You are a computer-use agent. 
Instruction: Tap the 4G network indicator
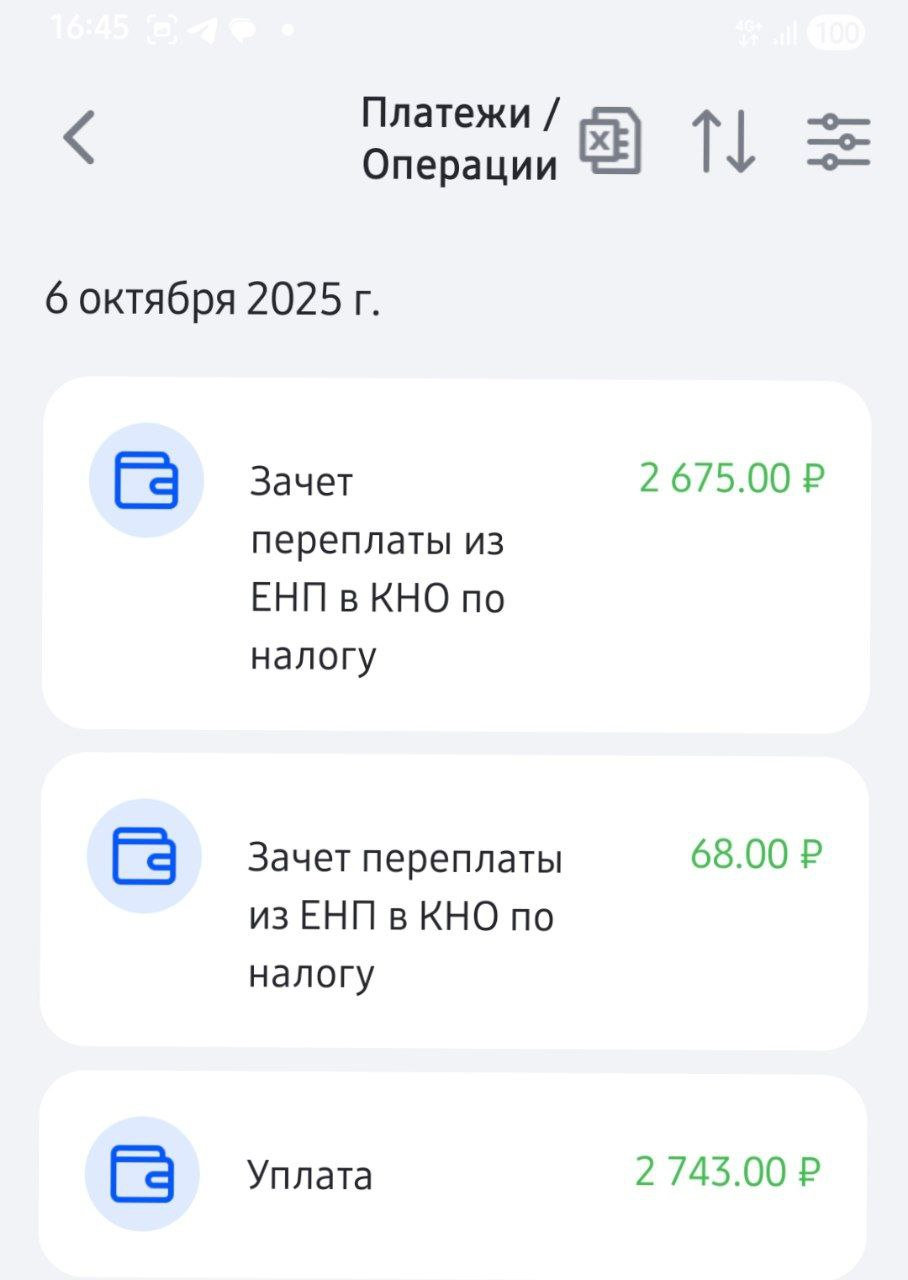coord(747,33)
